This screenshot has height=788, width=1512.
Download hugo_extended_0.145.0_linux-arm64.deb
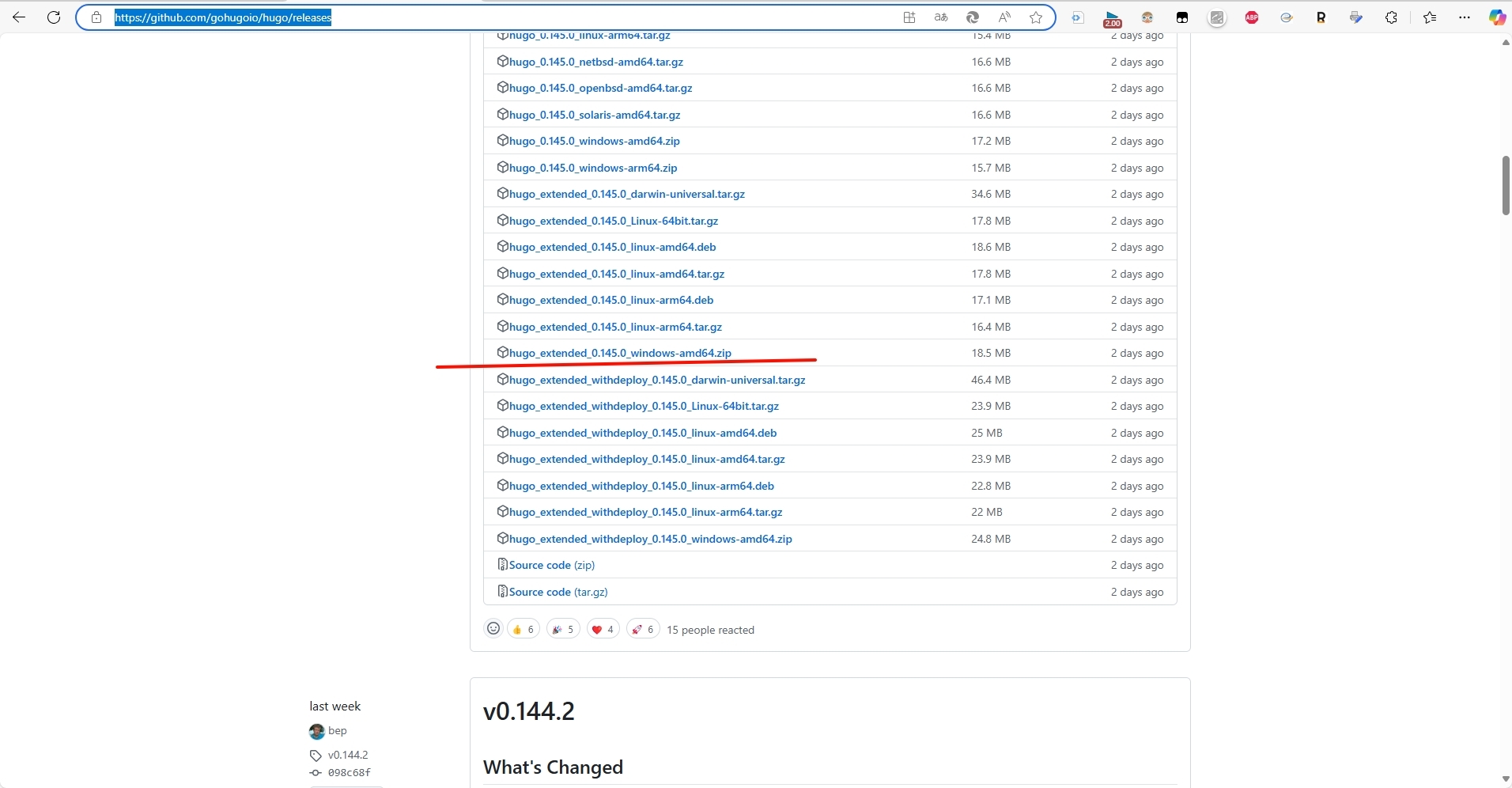[611, 300]
